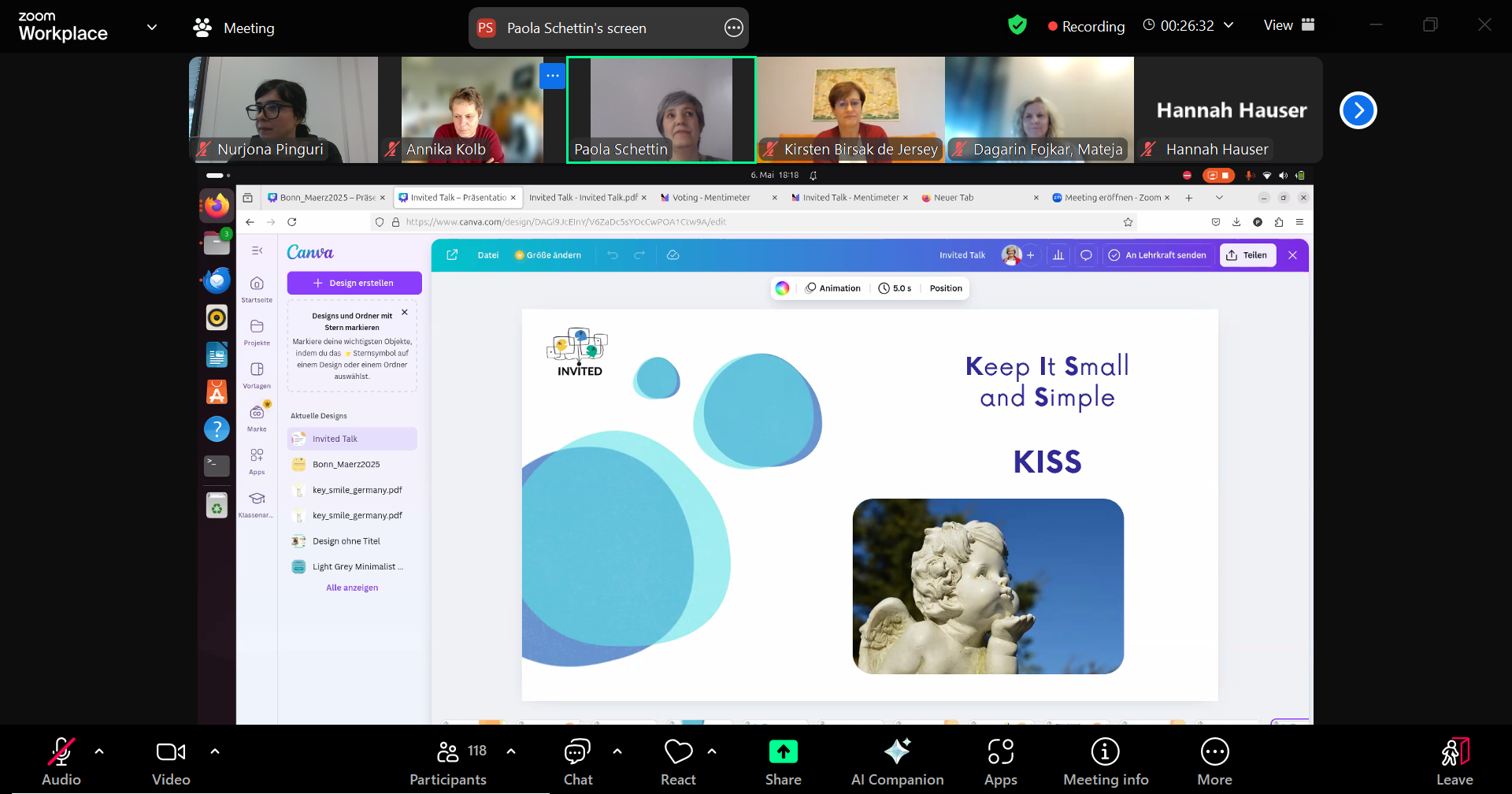1512x794 pixels.
Task: Expand the audio options caret
Action: pos(99,751)
